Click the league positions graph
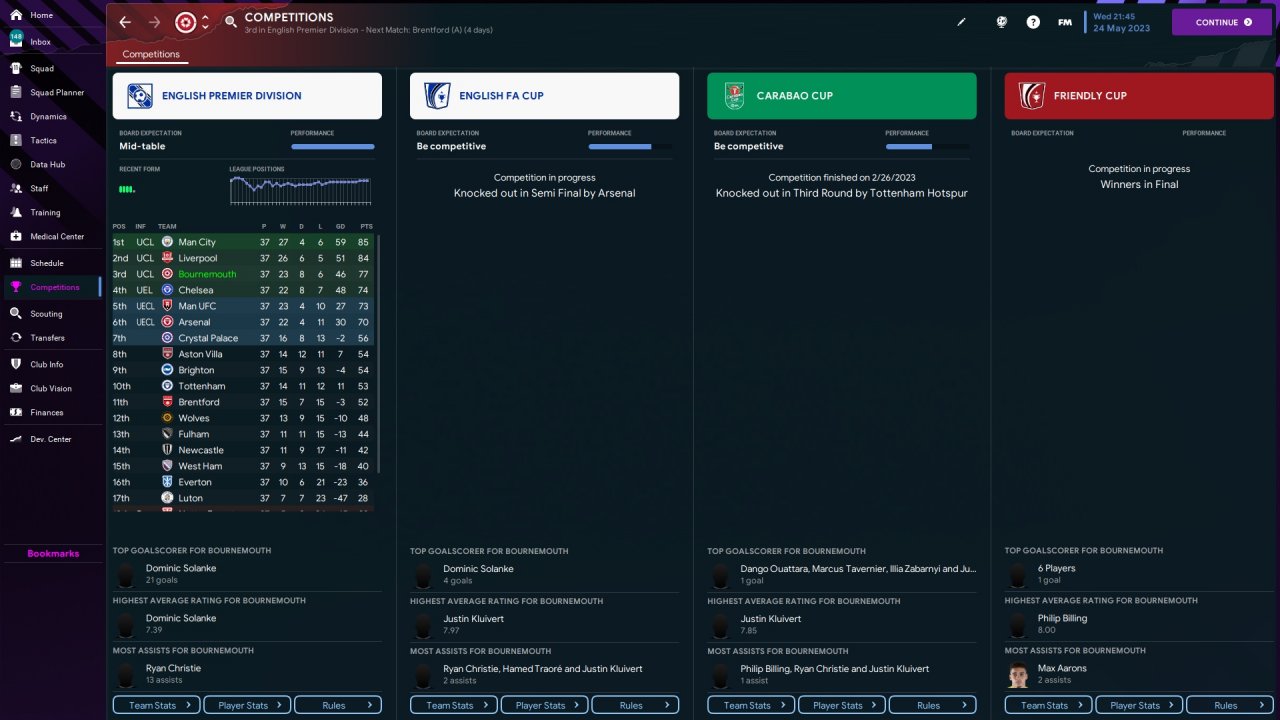The height and width of the screenshot is (720, 1280). (300, 190)
